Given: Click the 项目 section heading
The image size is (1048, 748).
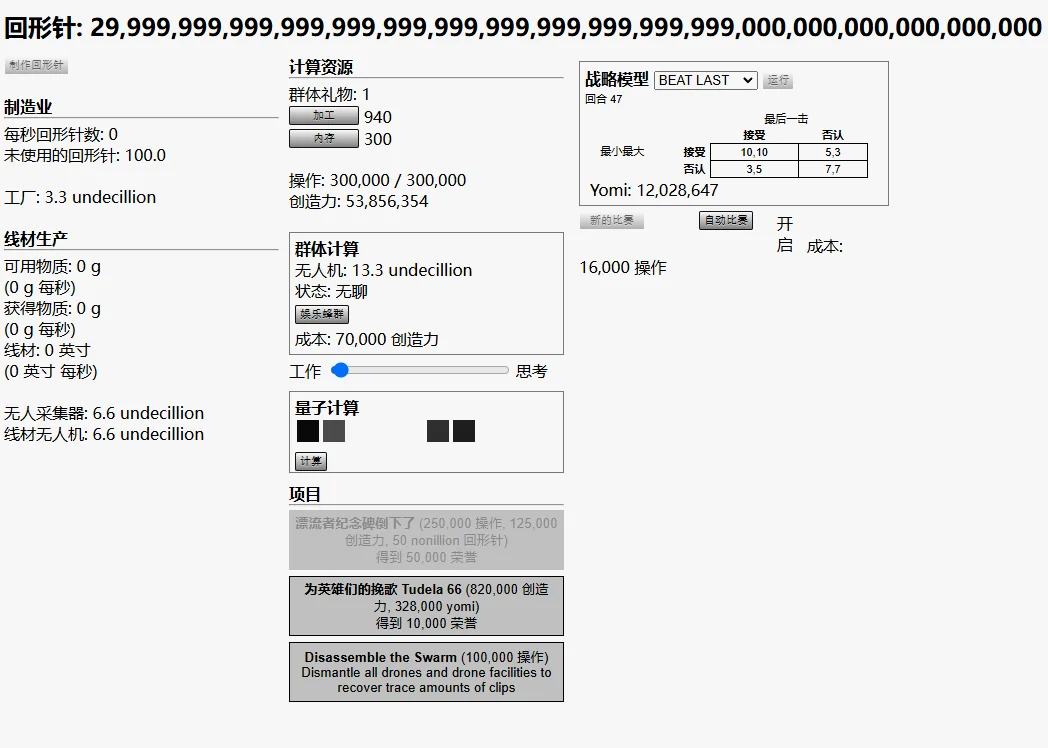Looking at the screenshot, I should (305, 494).
